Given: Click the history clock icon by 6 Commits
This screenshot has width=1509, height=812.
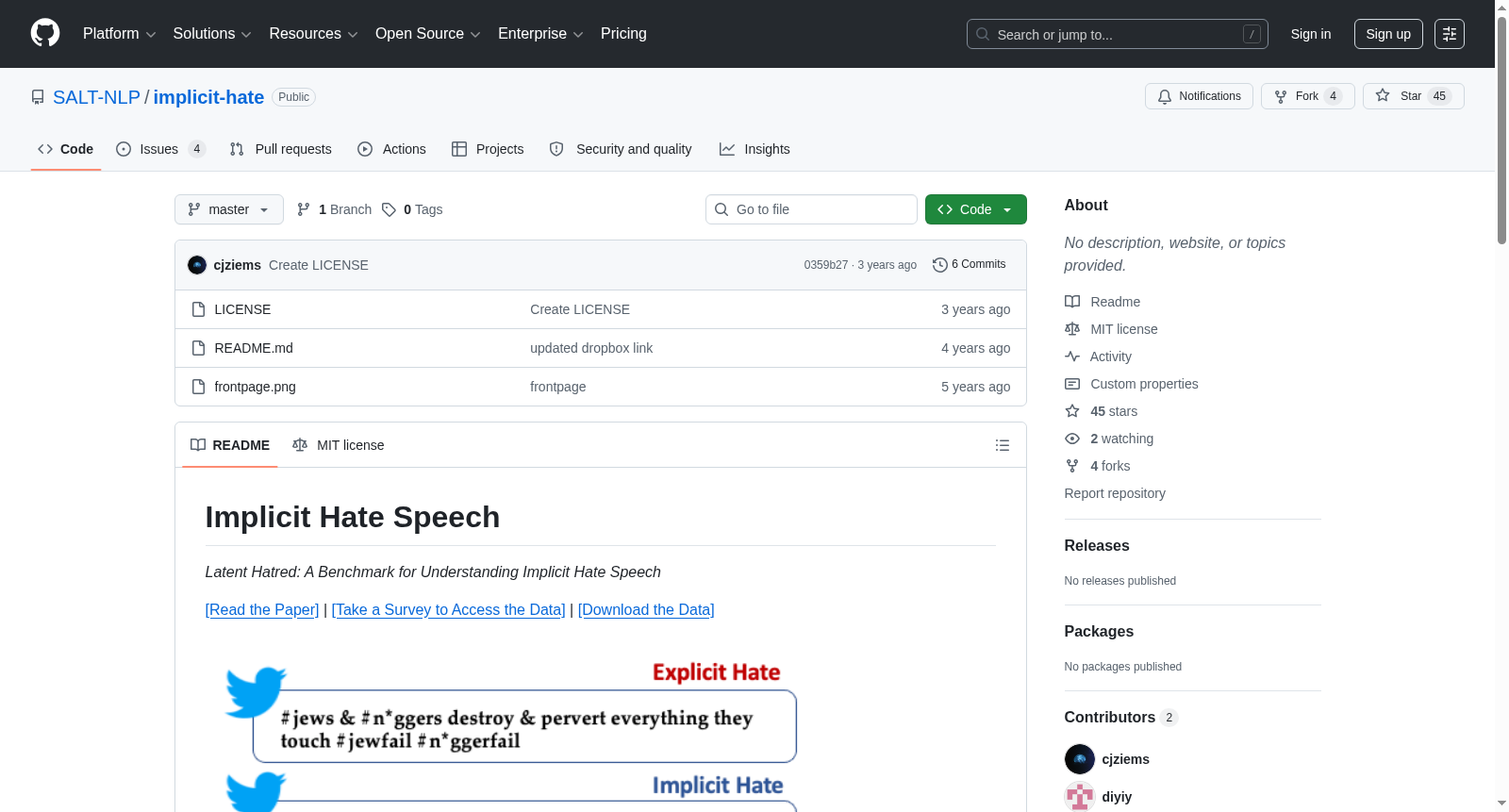Looking at the screenshot, I should click(939, 265).
